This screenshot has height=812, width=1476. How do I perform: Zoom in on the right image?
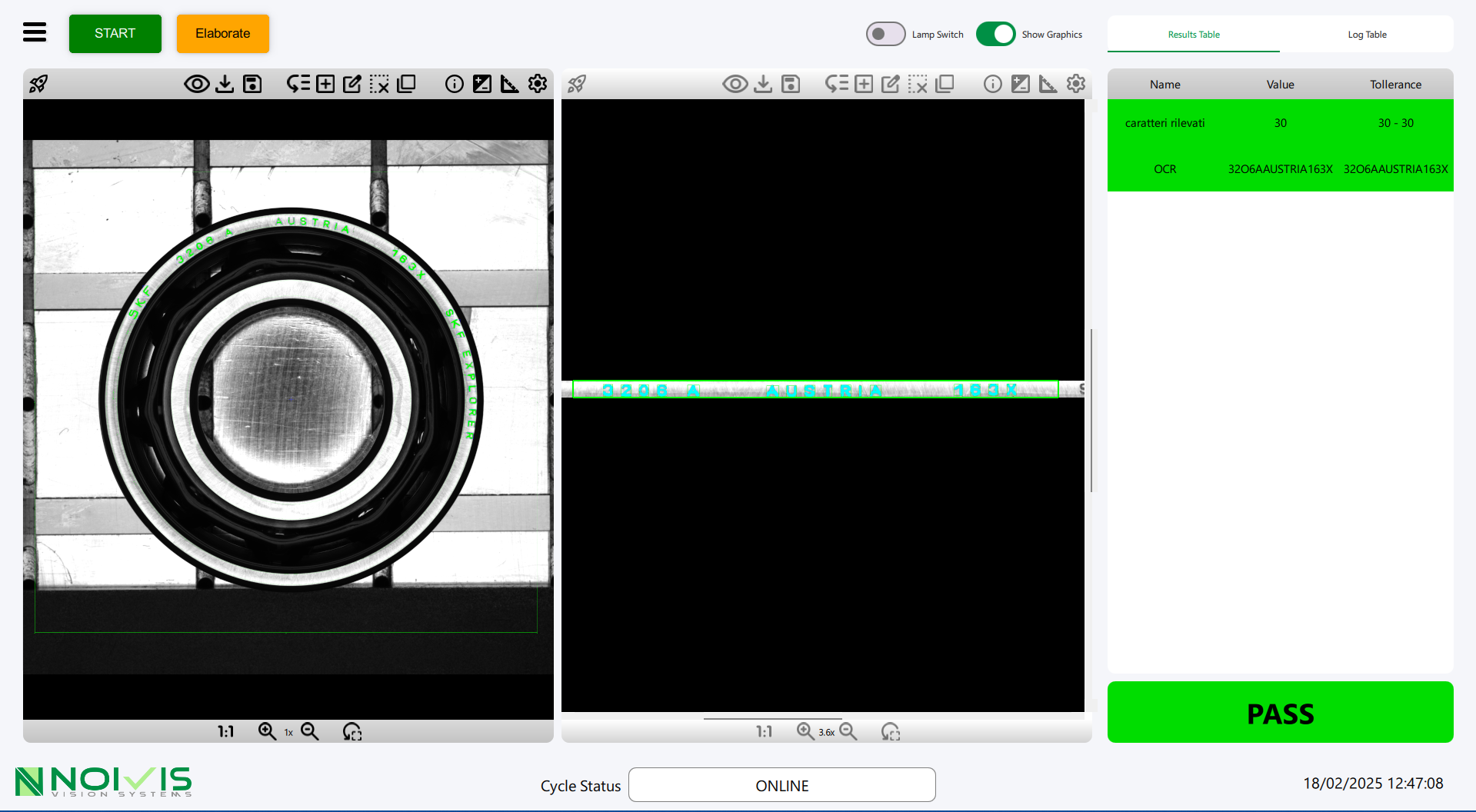tap(805, 731)
